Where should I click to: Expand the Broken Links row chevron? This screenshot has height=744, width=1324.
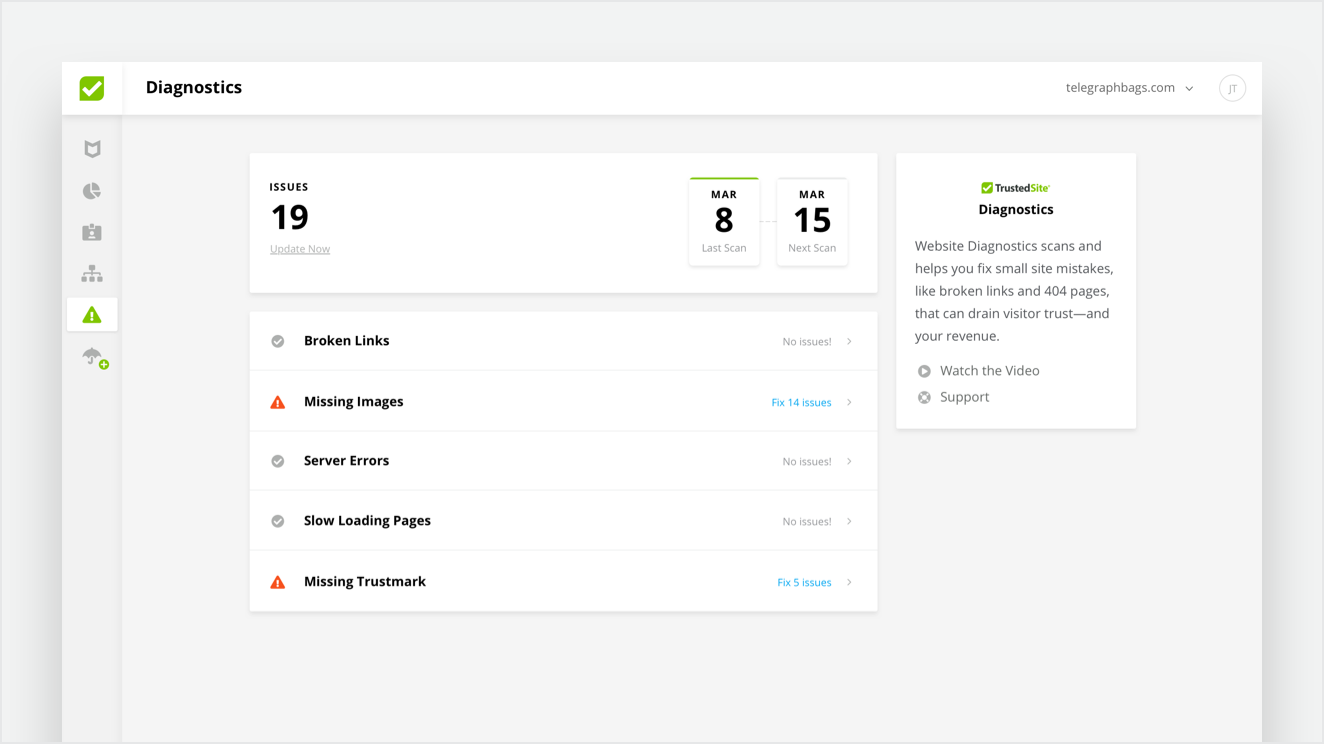[x=849, y=342]
